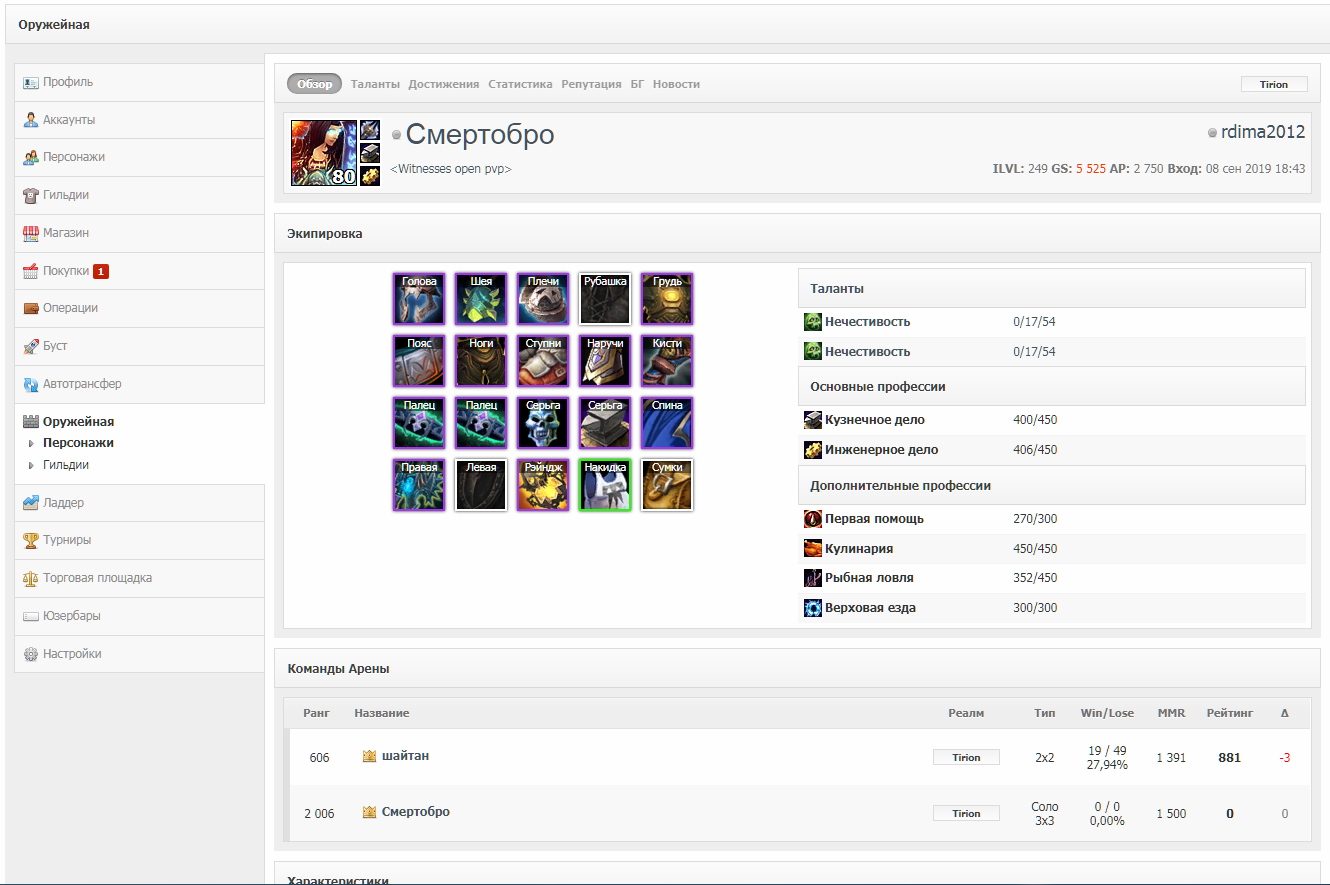Click the Рыбная ловля profession icon
The width and height of the screenshot is (1330, 885).
click(813, 578)
